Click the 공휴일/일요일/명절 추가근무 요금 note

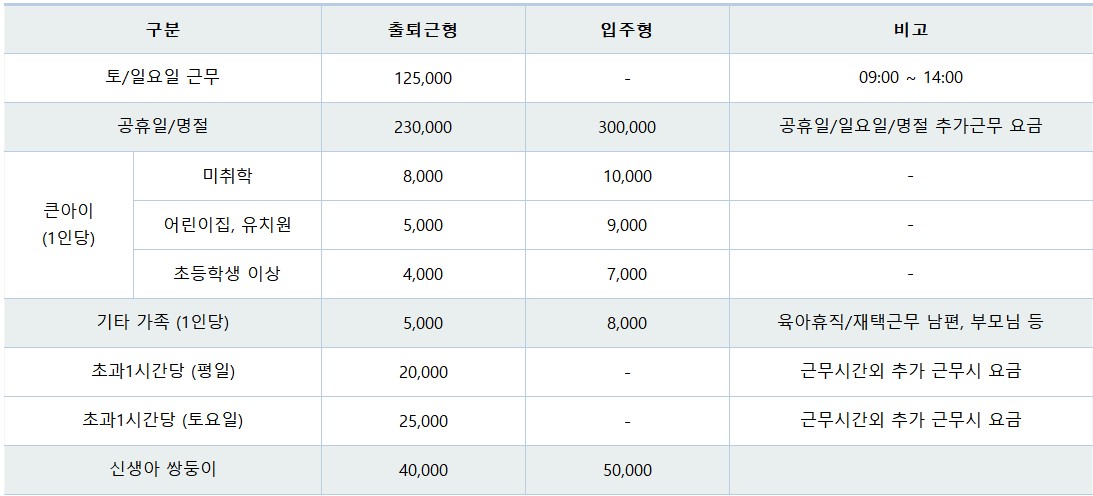(x=910, y=127)
